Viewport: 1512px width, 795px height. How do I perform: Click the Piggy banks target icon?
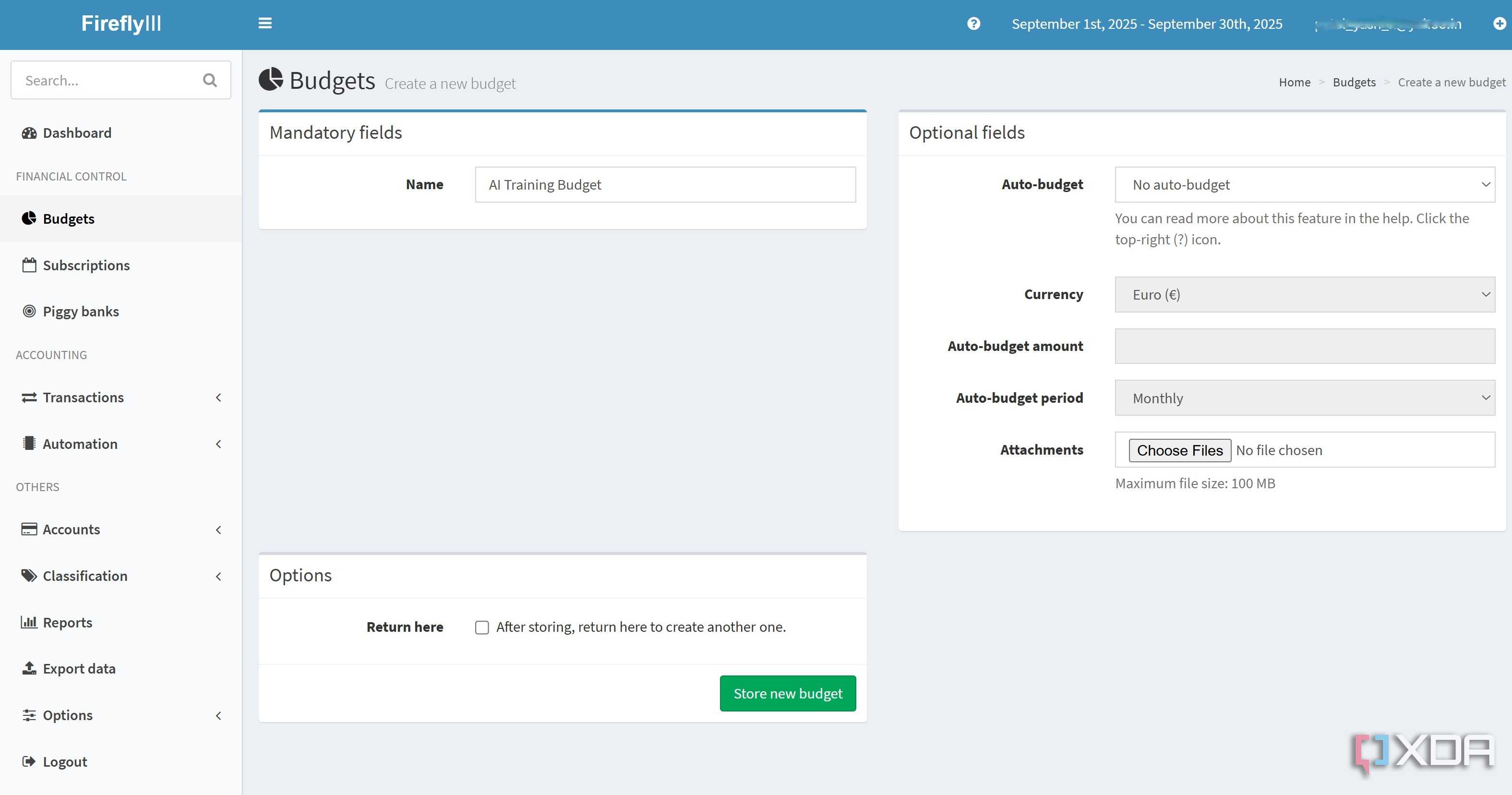click(29, 311)
